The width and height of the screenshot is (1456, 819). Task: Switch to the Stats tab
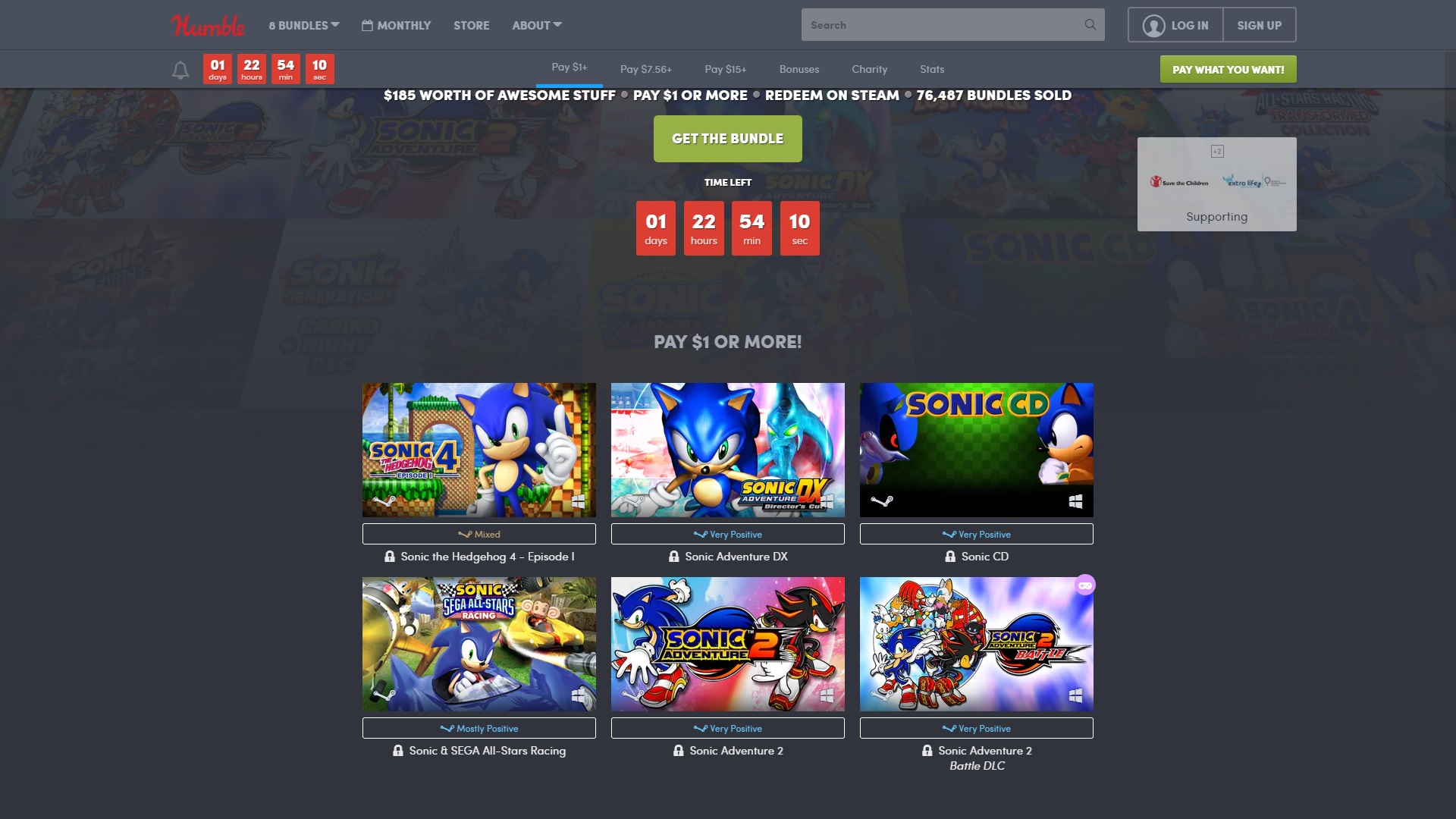pos(932,69)
